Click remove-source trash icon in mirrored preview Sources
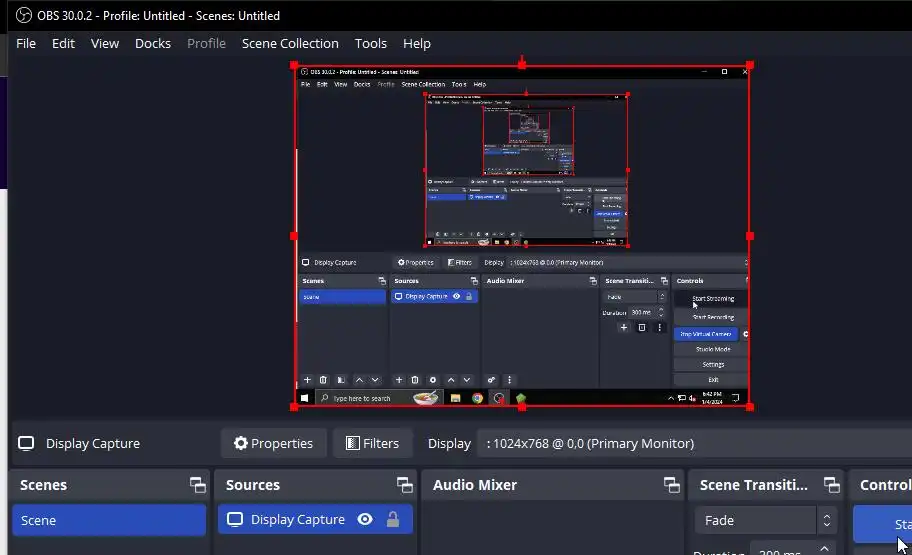 415,380
